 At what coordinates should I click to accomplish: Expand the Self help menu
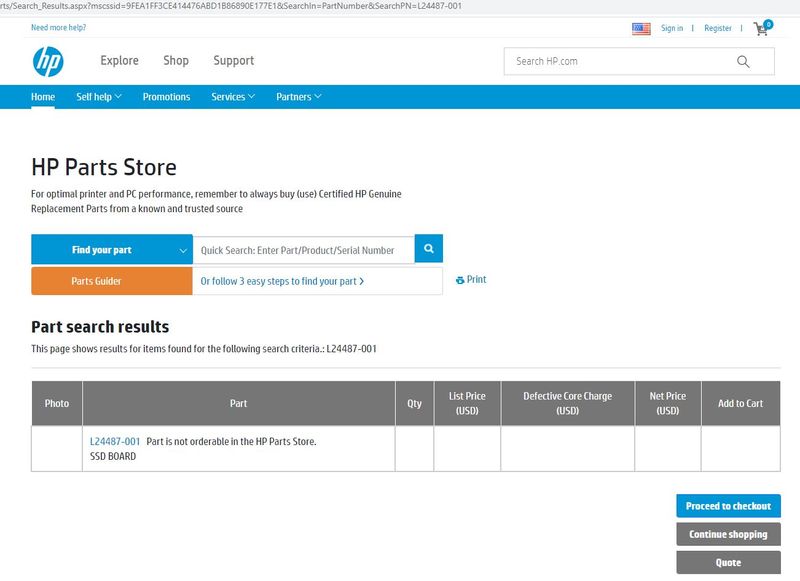(99, 97)
